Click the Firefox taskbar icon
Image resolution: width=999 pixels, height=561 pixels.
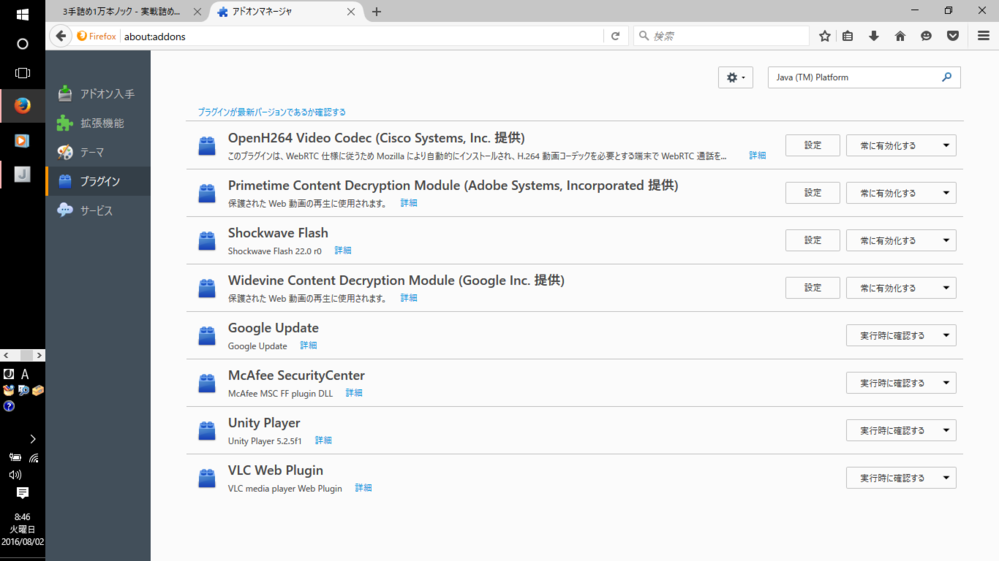[22, 105]
